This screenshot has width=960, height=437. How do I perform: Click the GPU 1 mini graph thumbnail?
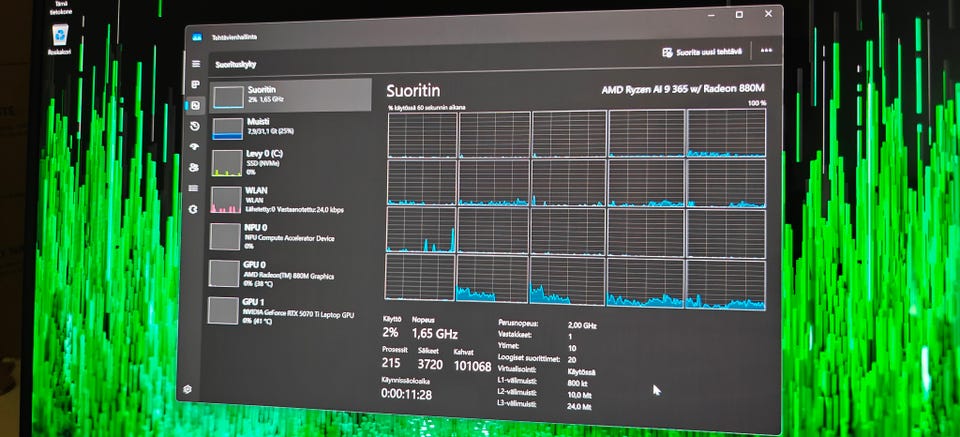tap(223, 310)
